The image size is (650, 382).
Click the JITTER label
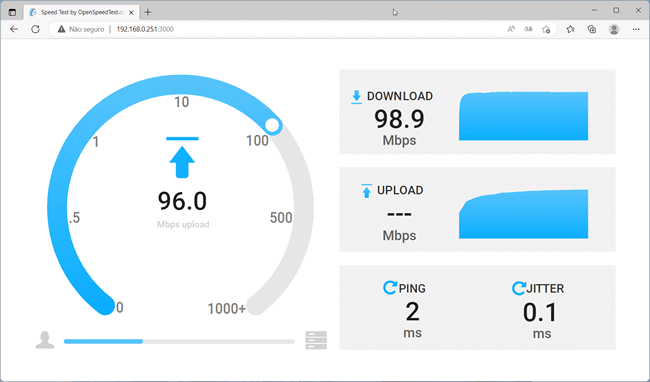[x=545, y=288]
